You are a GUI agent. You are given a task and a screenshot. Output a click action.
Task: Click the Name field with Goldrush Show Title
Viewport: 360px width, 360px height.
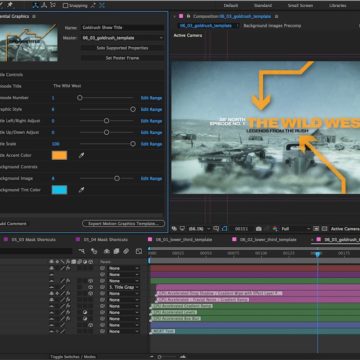click(123, 28)
